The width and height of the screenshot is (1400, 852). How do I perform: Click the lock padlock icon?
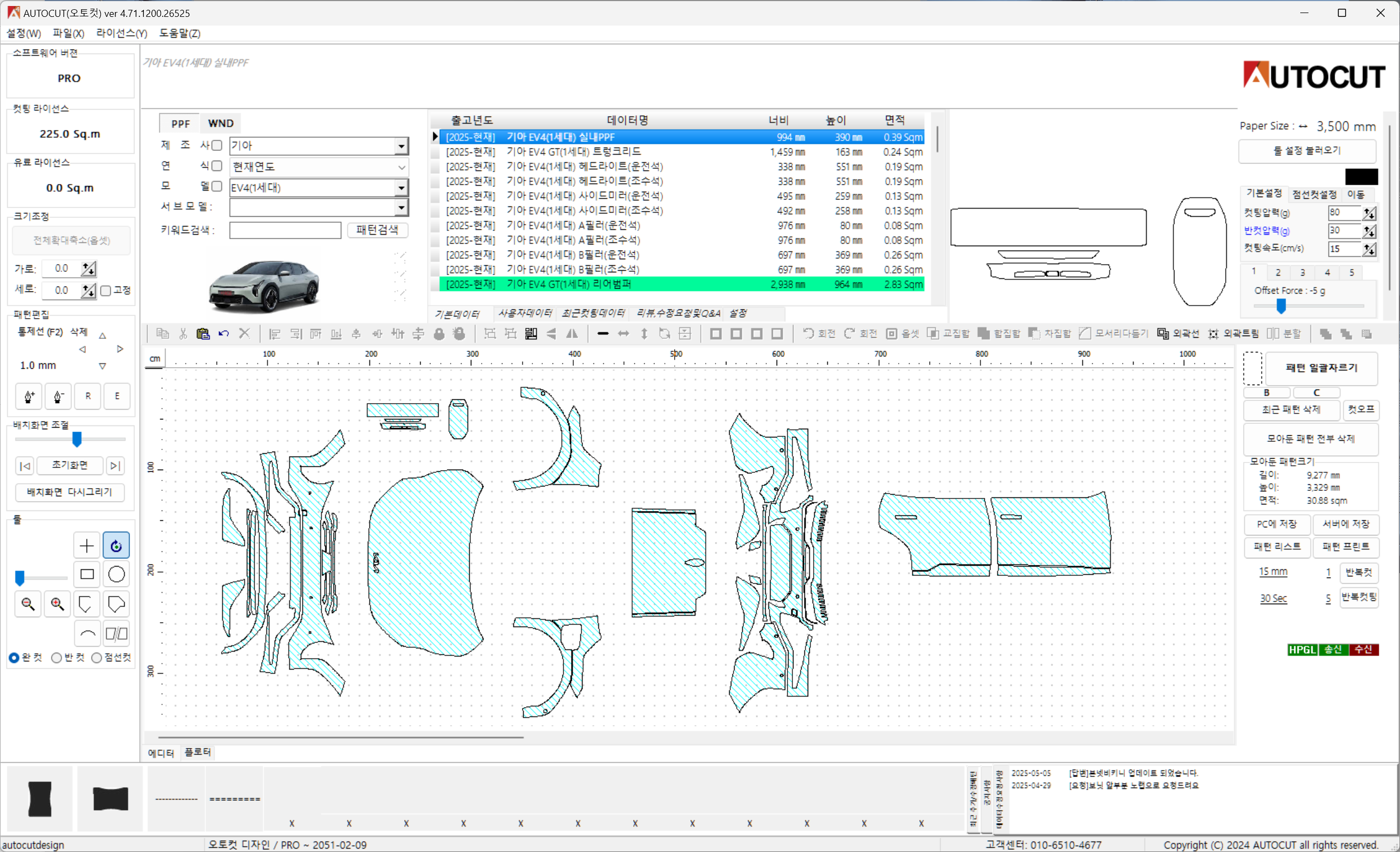[x=439, y=333]
